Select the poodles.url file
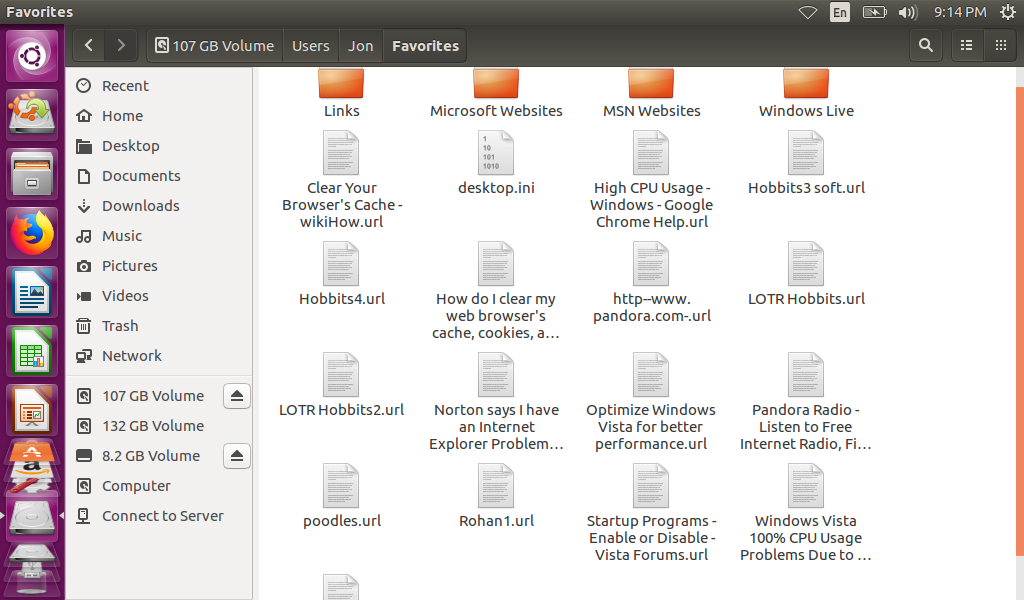The image size is (1024, 600). [x=341, y=488]
